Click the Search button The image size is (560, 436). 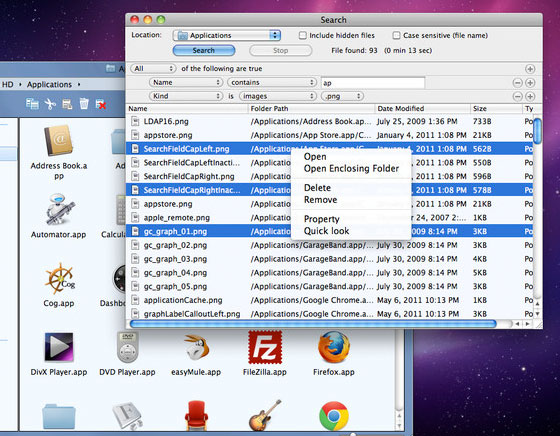coord(204,50)
